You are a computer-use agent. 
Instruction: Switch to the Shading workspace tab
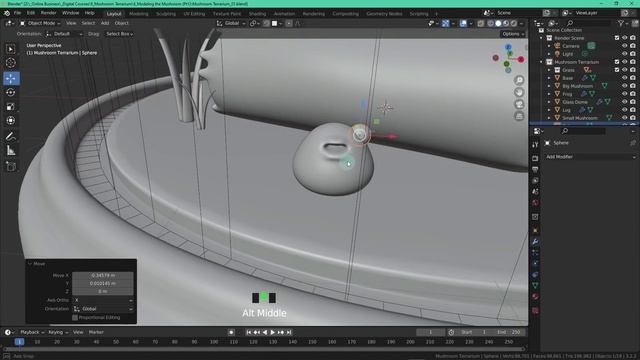(x=257, y=14)
